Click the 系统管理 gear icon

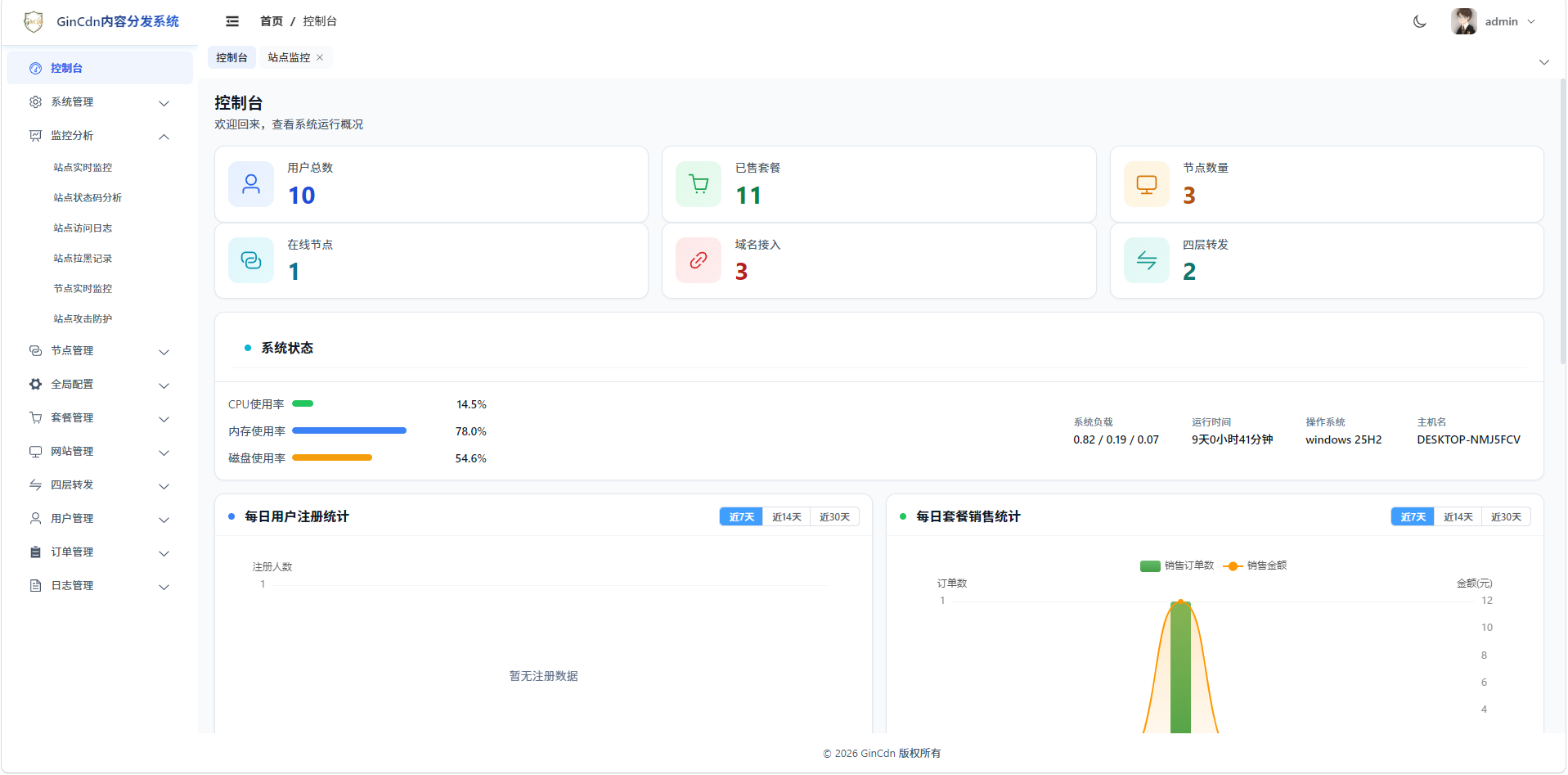(x=35, y=102)
